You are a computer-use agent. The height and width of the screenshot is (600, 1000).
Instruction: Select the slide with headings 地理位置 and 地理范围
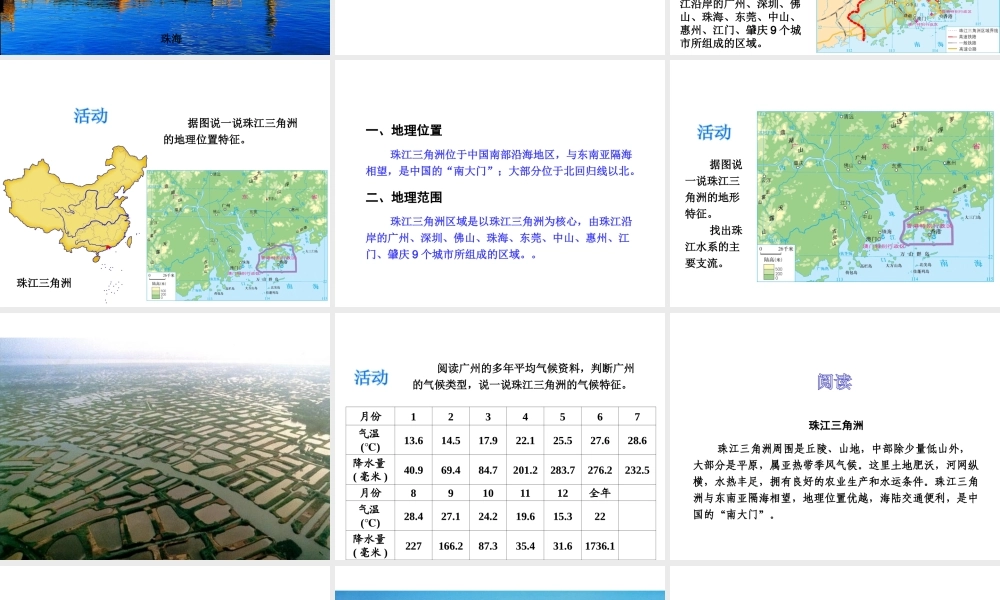tap(500, 184)
